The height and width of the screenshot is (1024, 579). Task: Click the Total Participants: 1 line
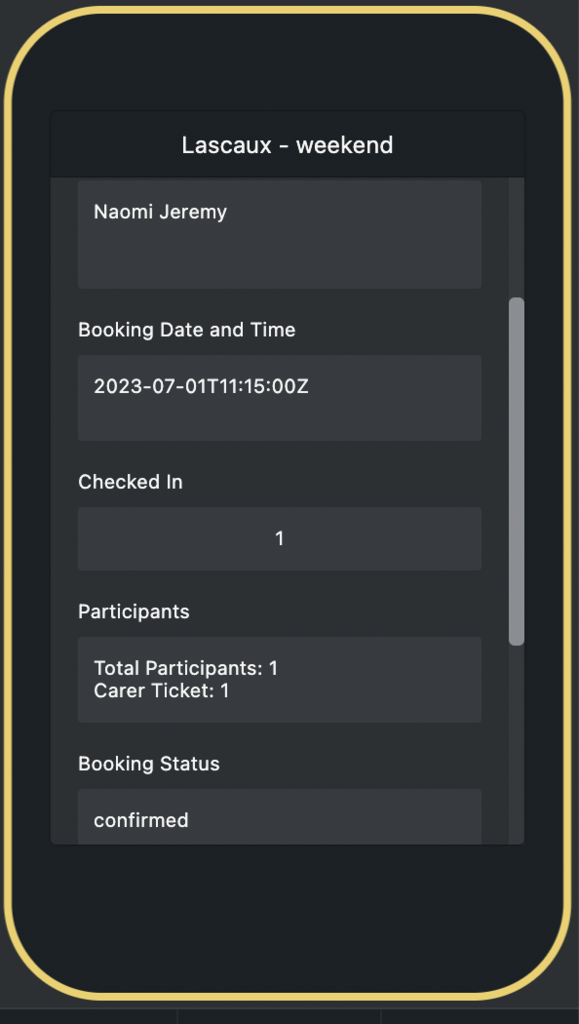(186, 668)
